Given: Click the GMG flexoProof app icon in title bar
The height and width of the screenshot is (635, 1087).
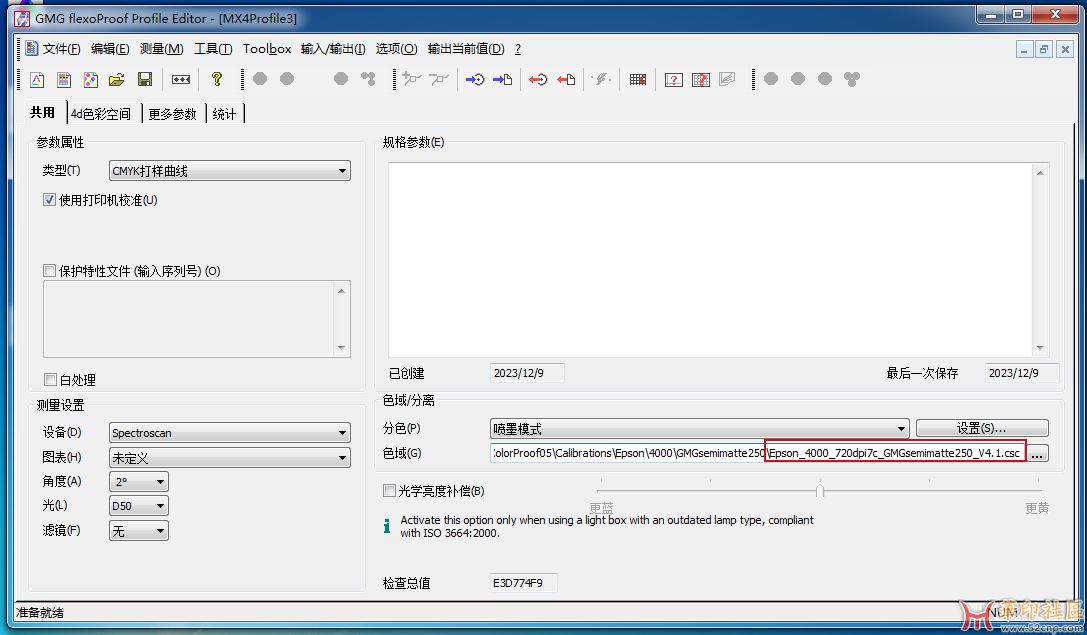Looking at the screenshot, I should (x=22, y=19).
